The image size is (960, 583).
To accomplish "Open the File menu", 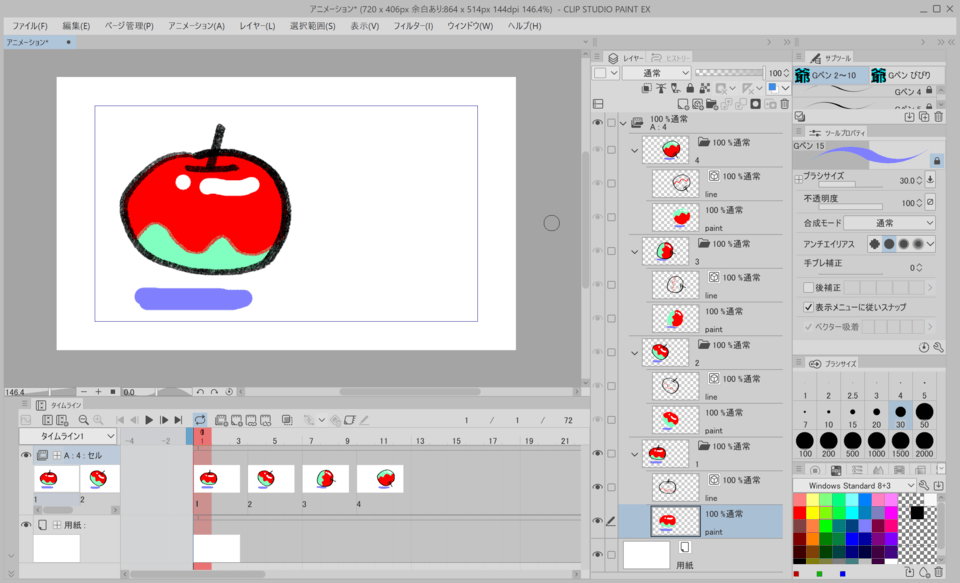I will click(x=29, y=26).
